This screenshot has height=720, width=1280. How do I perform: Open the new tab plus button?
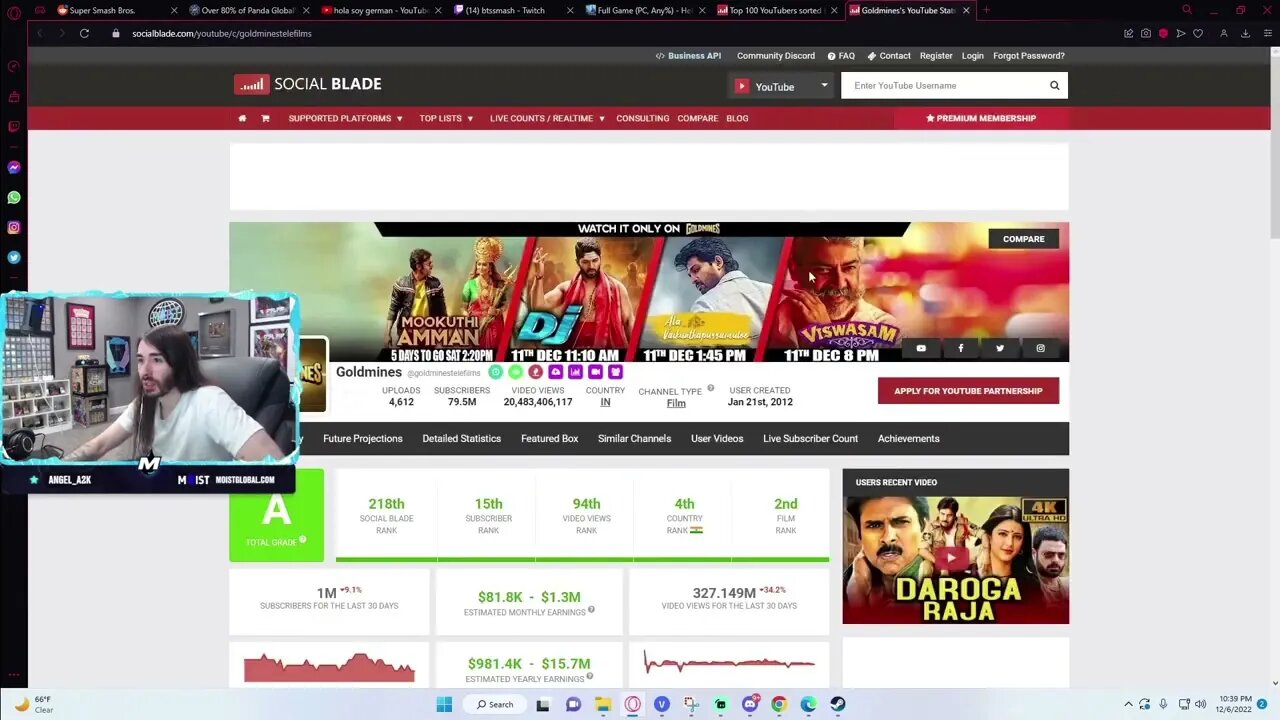[986, 10]
